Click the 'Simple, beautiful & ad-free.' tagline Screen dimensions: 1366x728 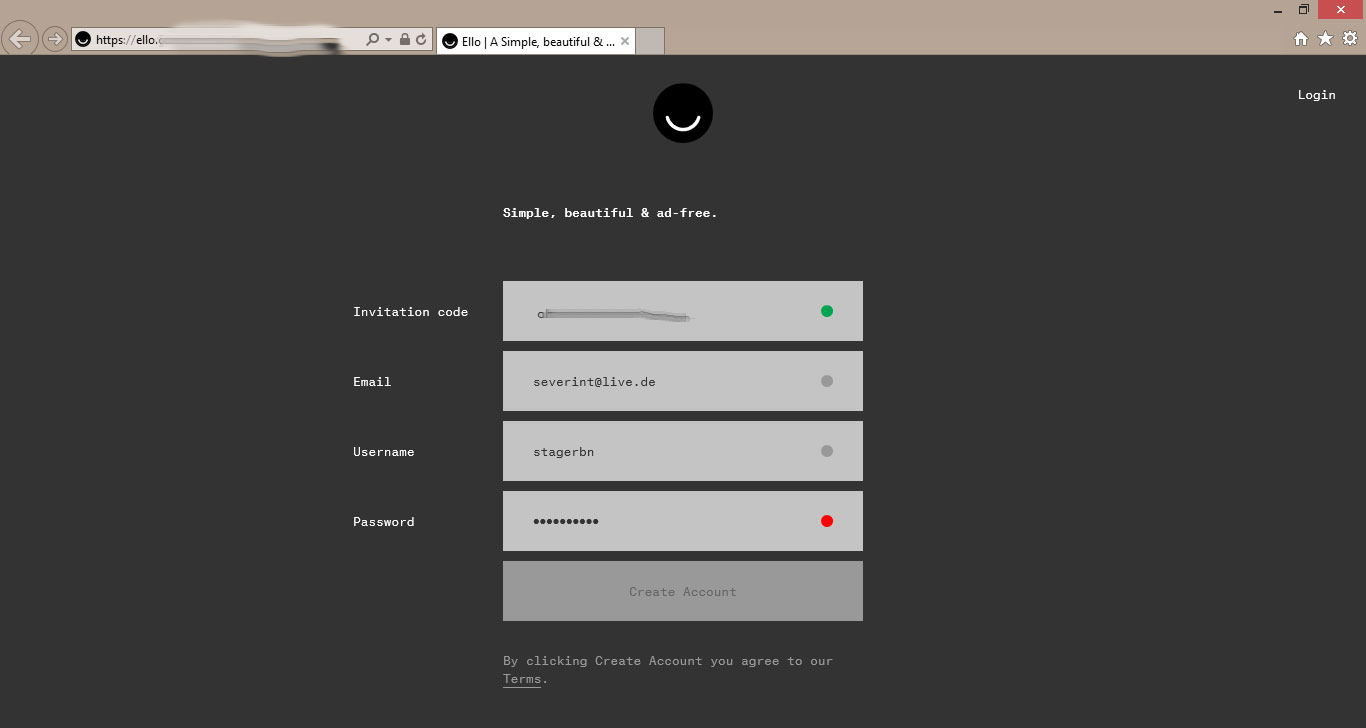click(x=610, y=213)
